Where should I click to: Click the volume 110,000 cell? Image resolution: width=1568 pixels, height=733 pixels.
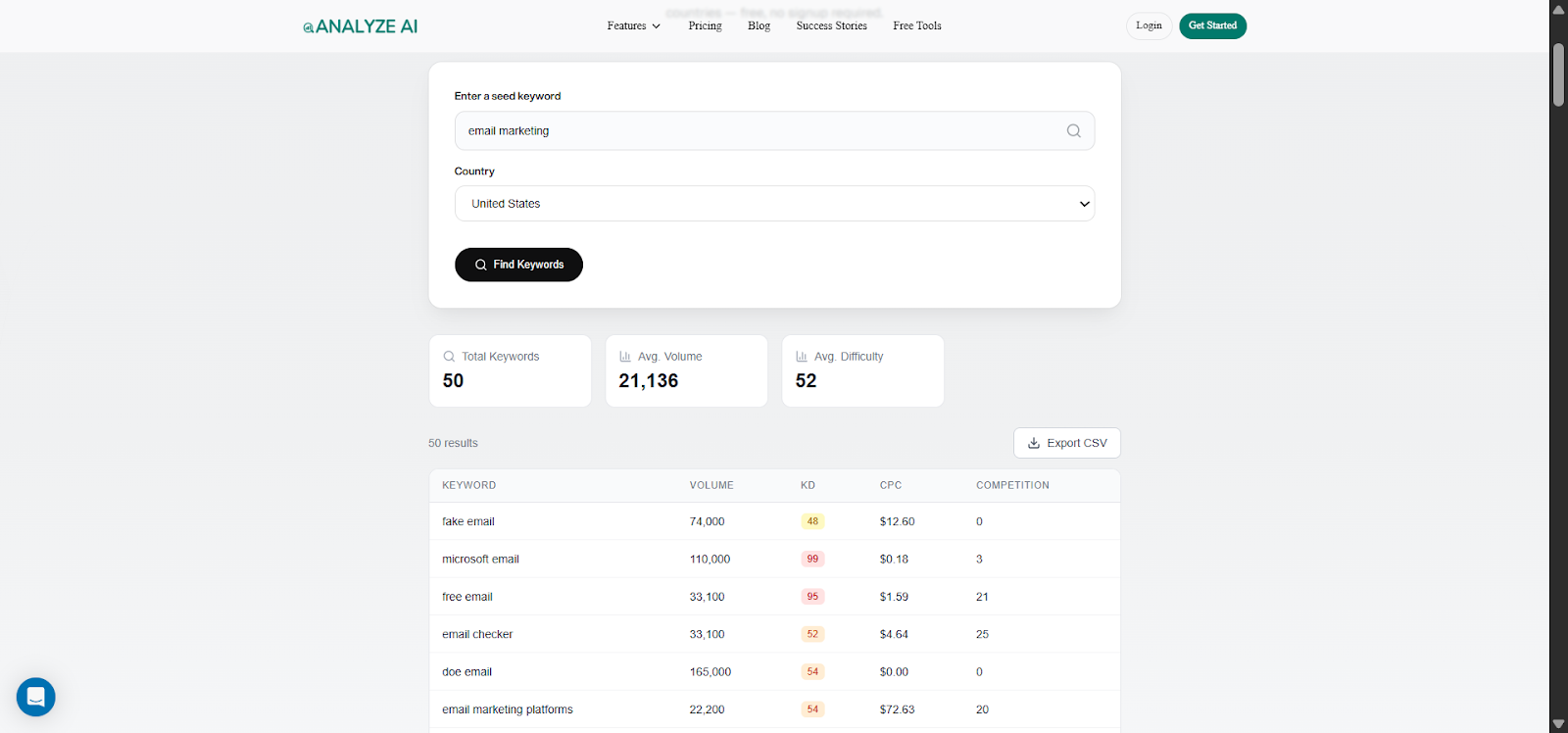[710, 560]
